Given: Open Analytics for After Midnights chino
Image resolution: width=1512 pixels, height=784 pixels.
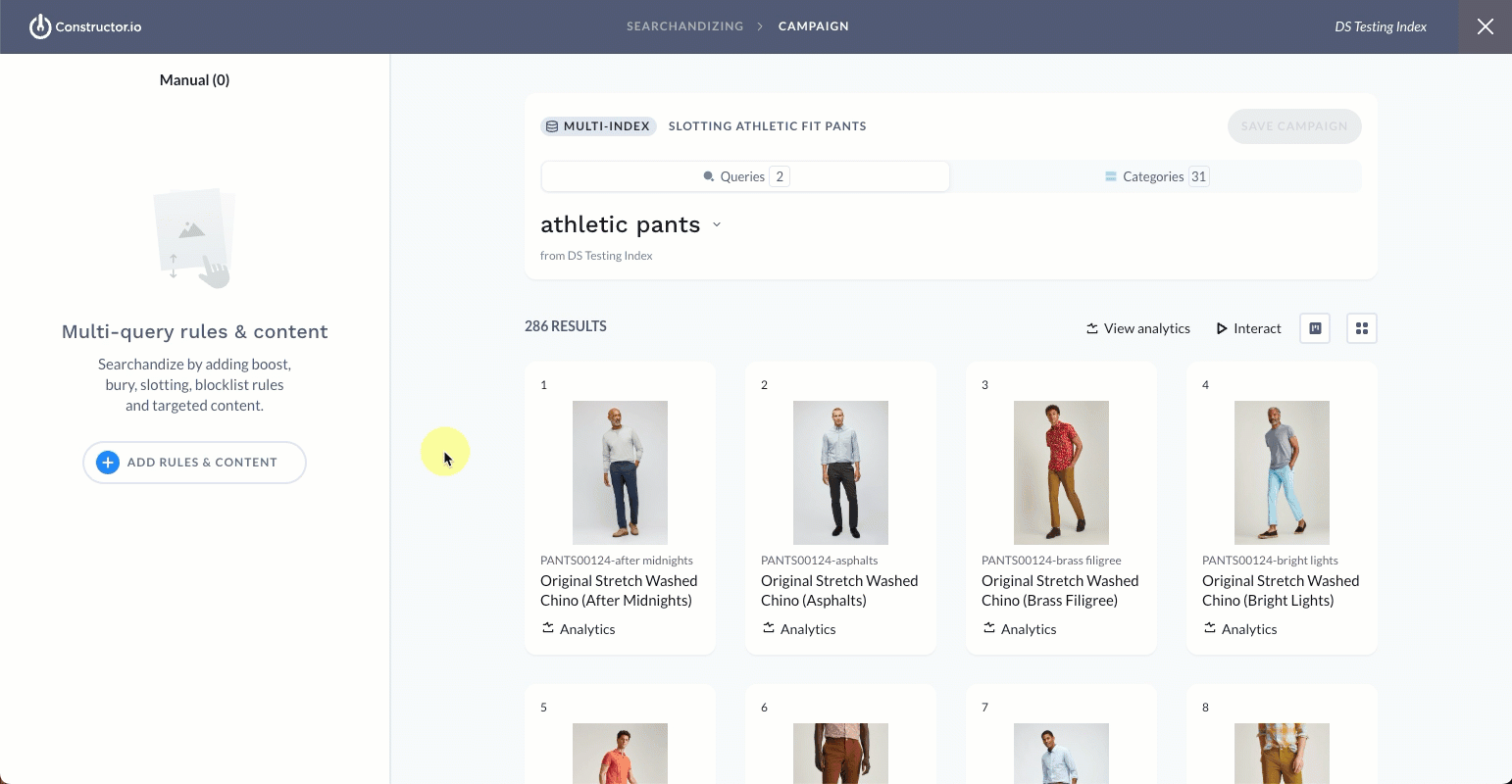Looking at the screenshot, I should tap(579, 629).
